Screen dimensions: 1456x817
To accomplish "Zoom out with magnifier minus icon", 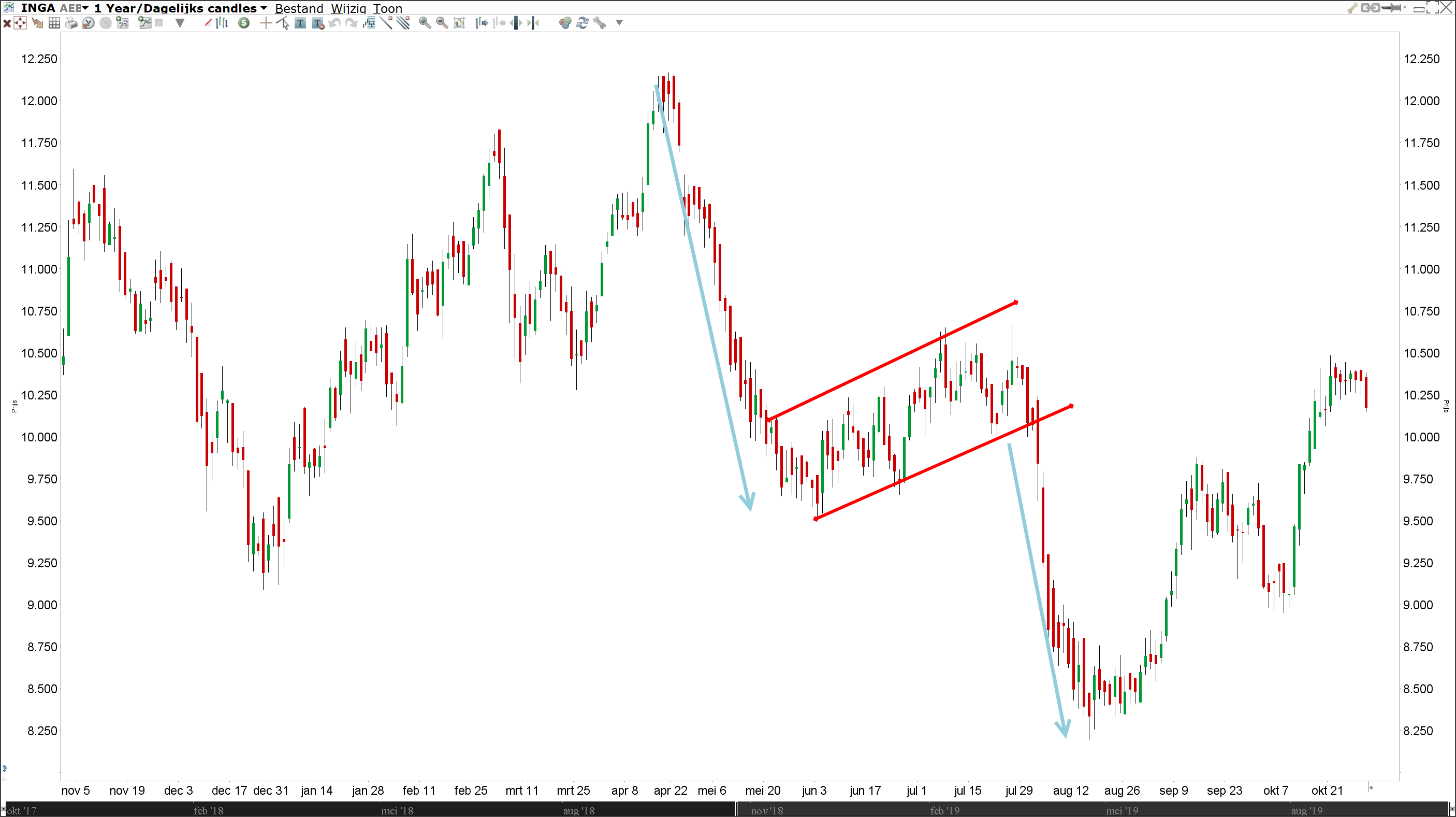I will pos(442,23).
